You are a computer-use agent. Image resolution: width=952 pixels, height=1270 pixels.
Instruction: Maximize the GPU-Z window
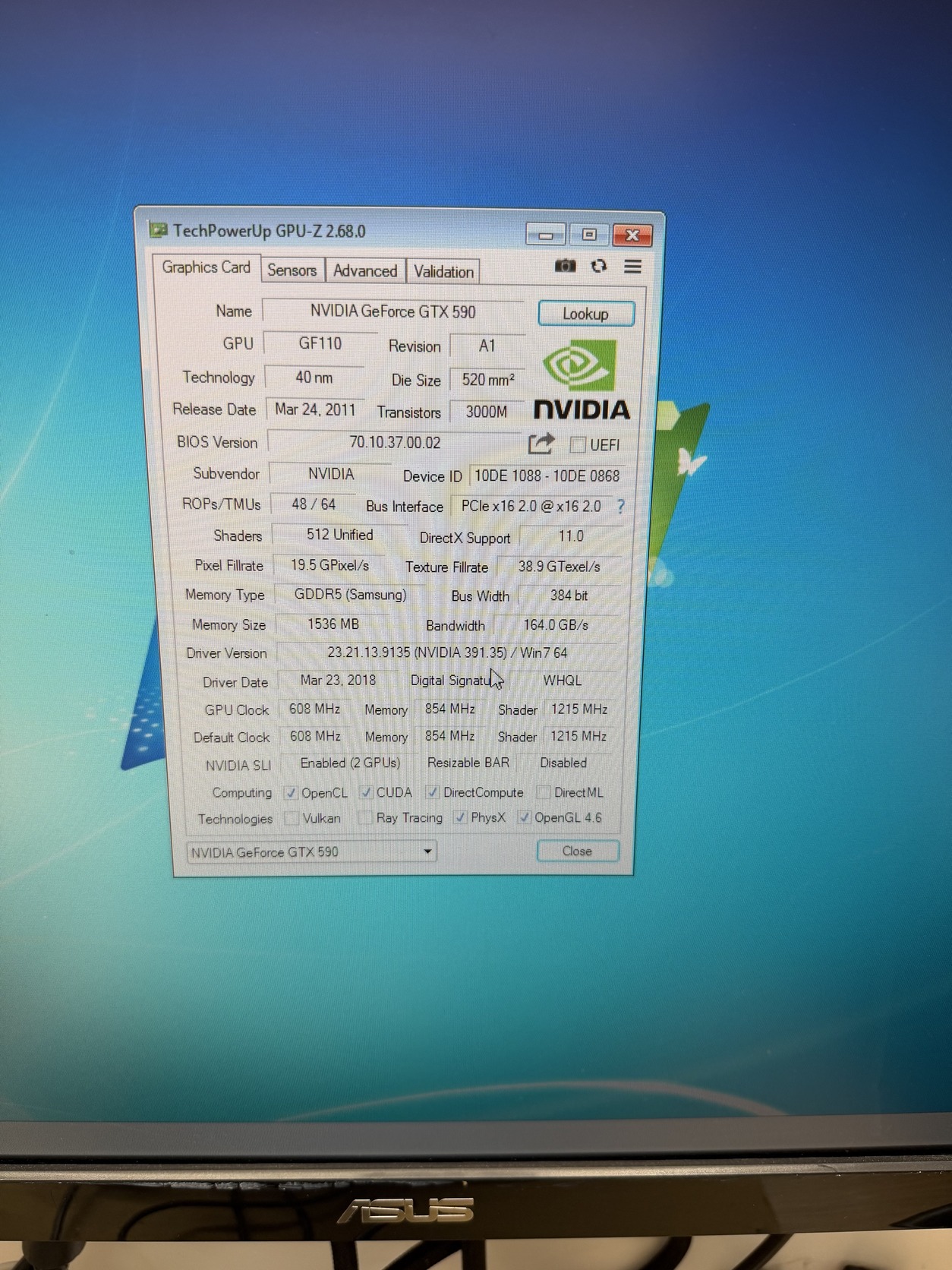[588, 235]
